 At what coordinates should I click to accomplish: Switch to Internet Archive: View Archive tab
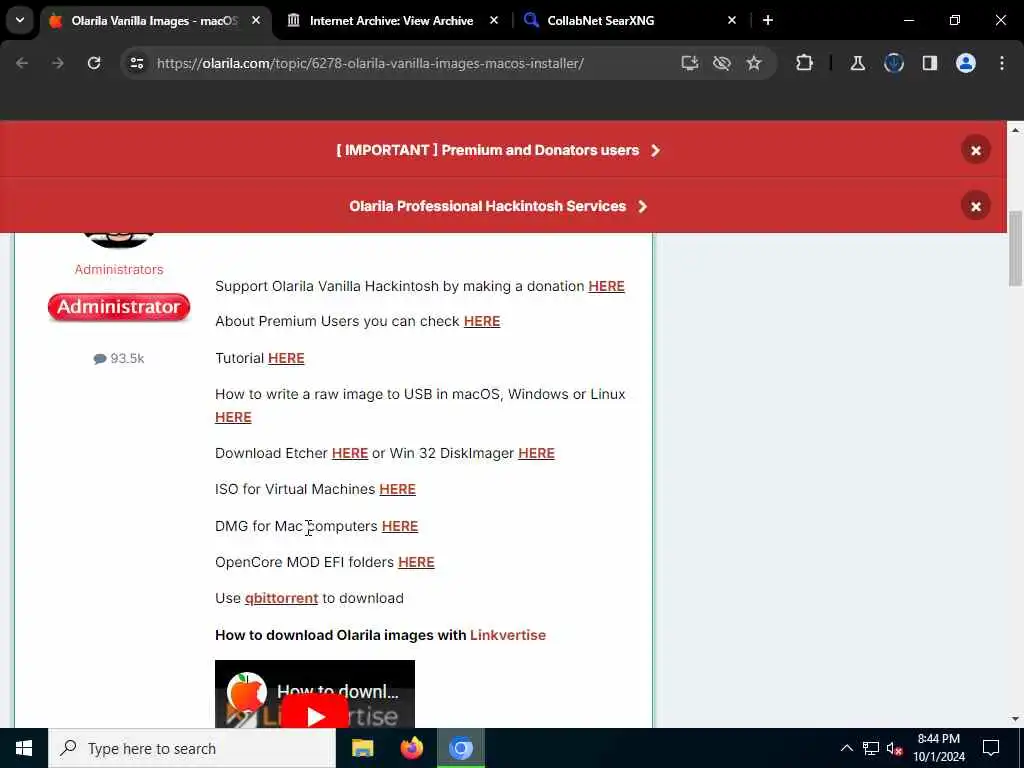click(x=391, y=21)
